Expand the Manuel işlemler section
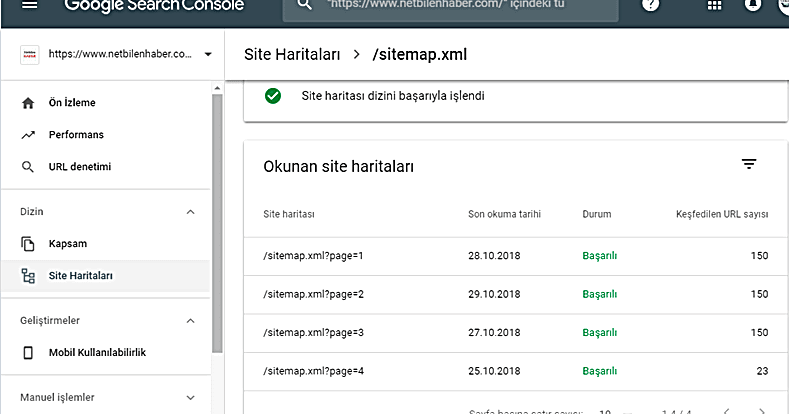This screenshot has width=789, height=414. 190,397
